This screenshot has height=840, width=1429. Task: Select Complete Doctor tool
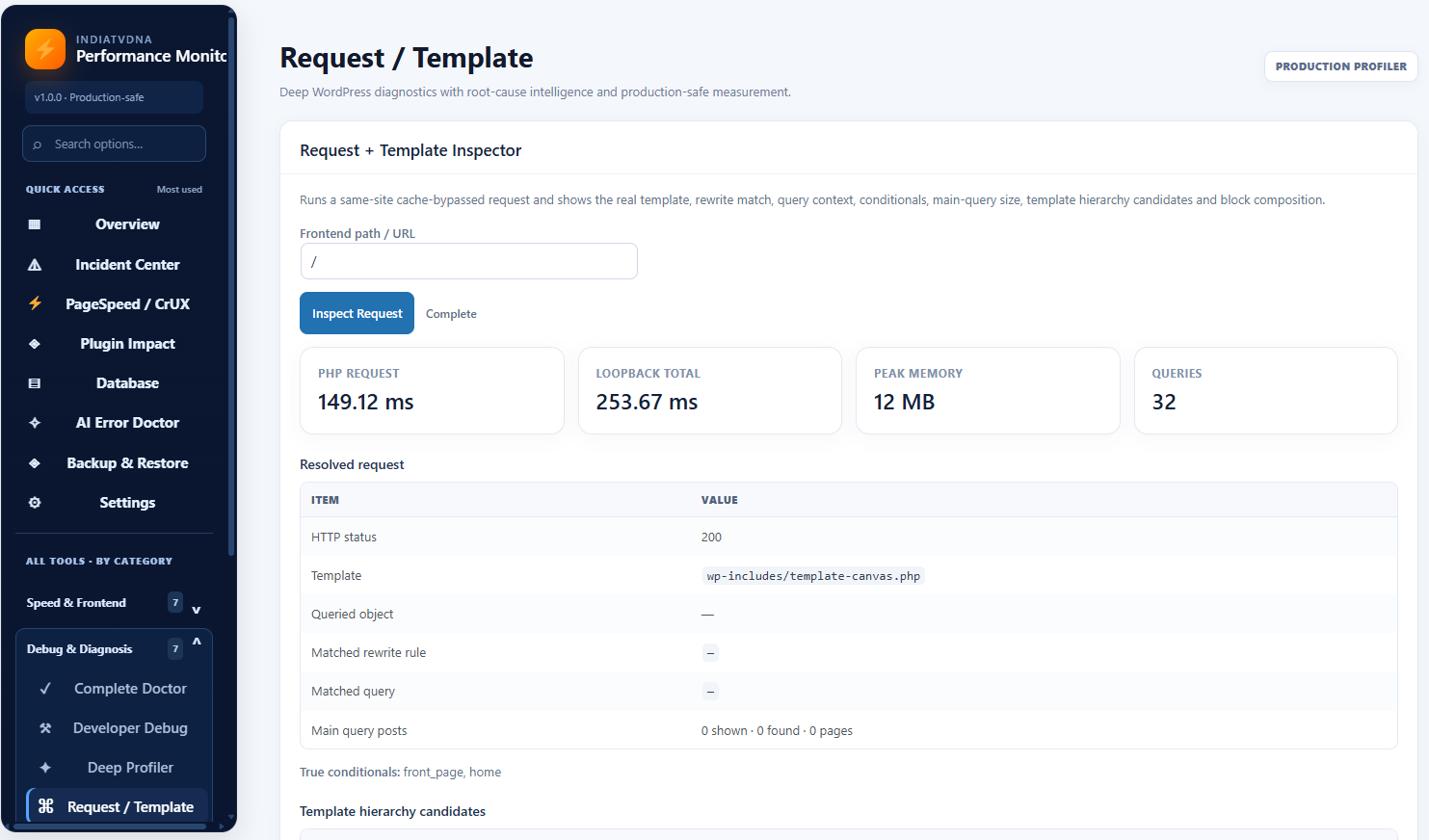(x=119, y=689)
